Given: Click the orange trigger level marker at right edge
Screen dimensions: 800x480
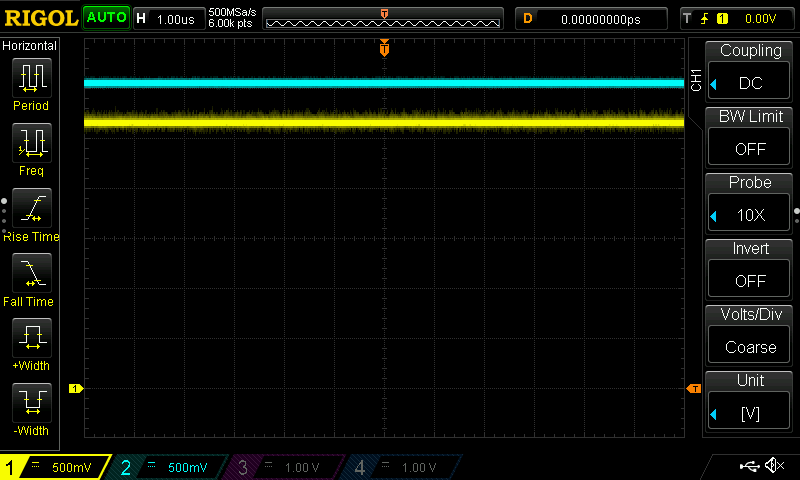Looking at the screenshot, I should click(x=693, y=388).
